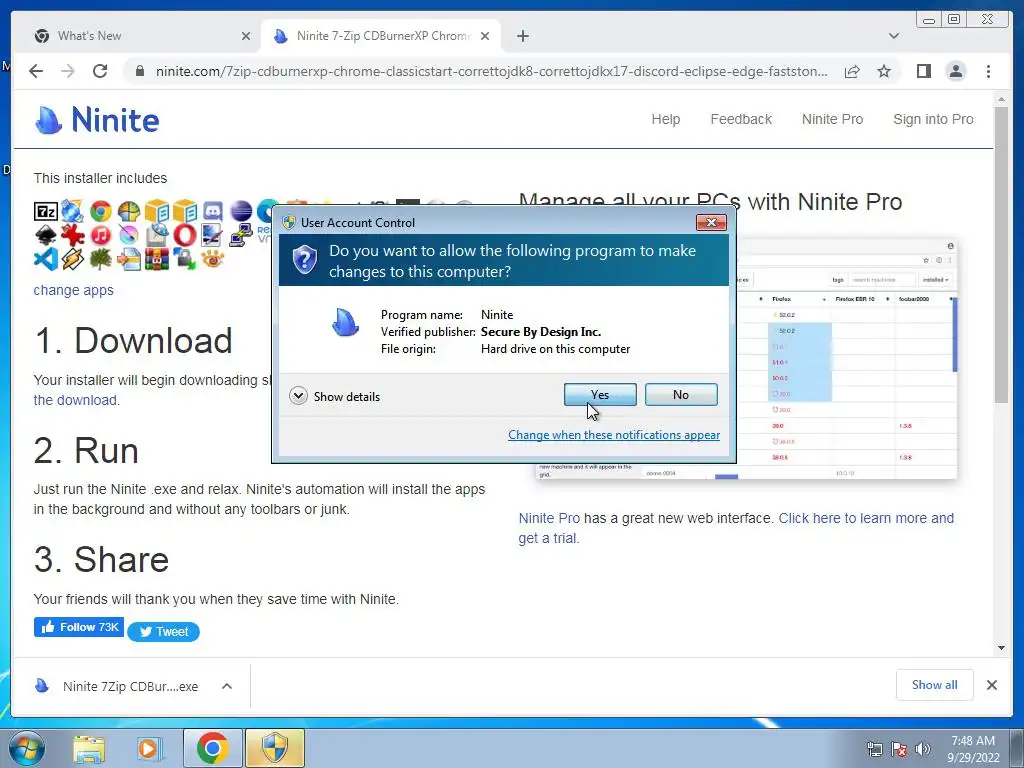Click the 7-Zip icon in installer list
1024x768 pixels.
click(x=46, y=212)
